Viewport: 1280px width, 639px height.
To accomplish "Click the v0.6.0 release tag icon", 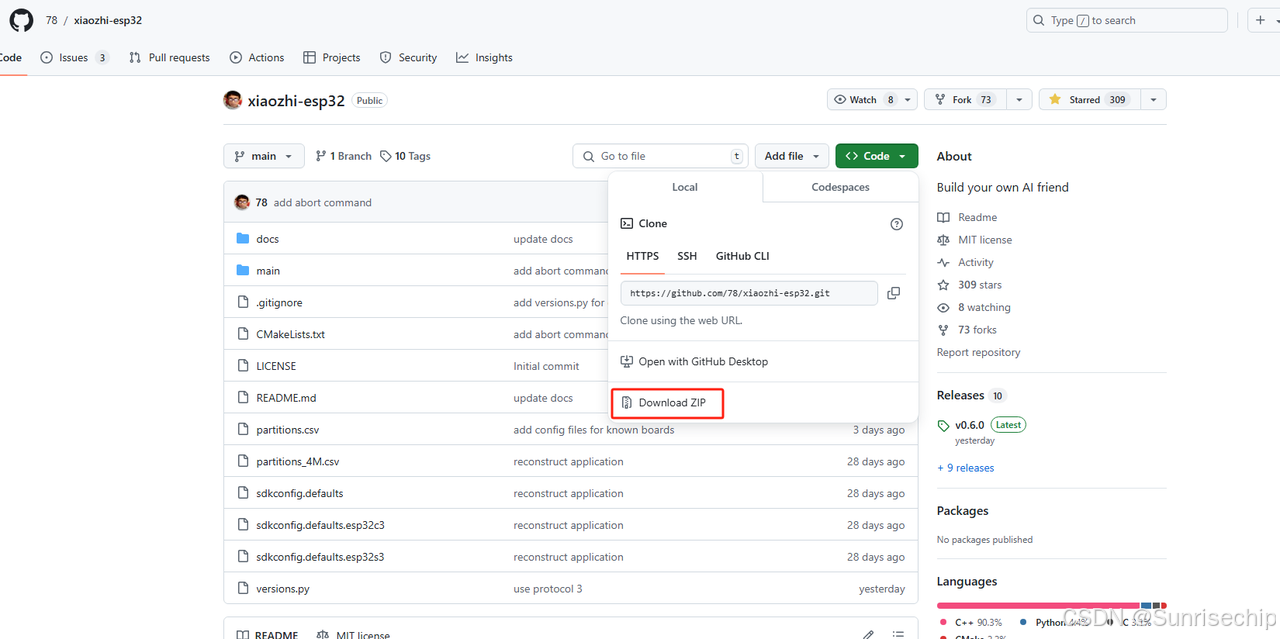I will point(944,425).
